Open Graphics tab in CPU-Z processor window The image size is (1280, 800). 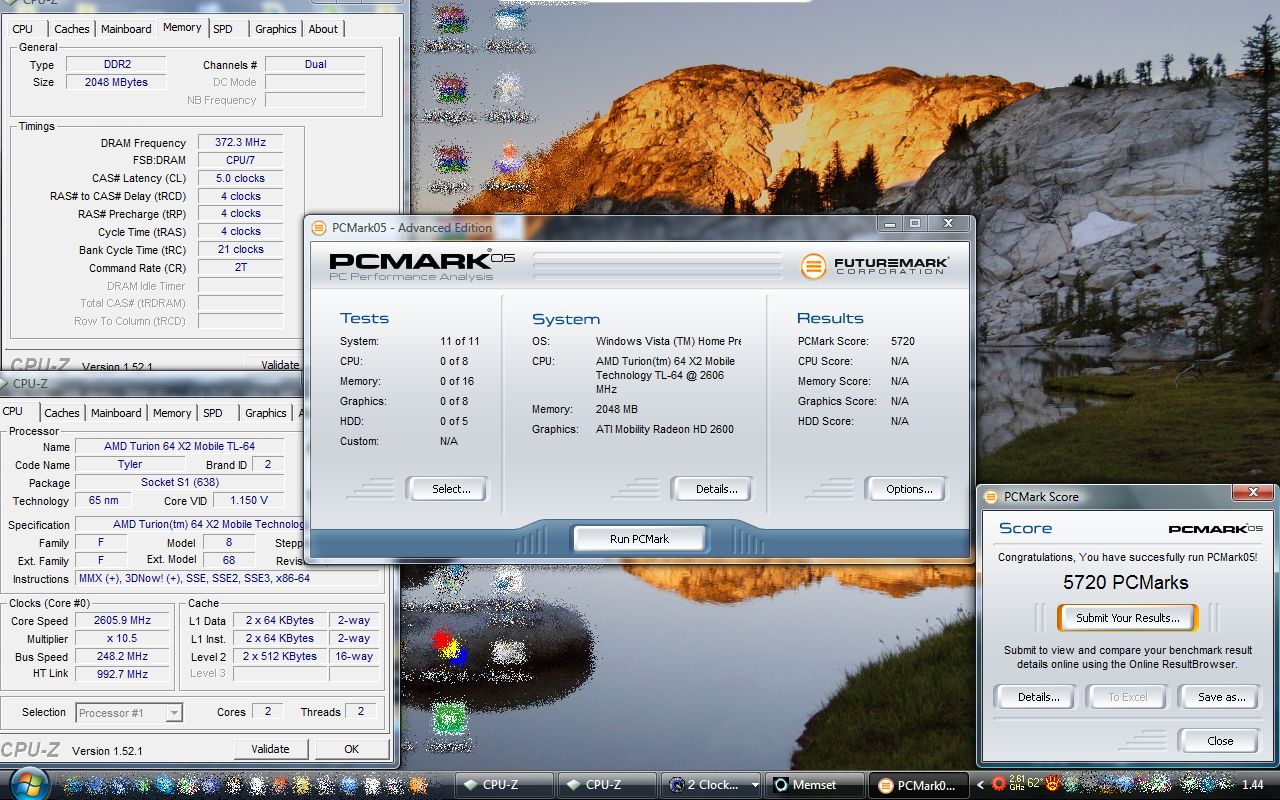click(x=265, y=413)
